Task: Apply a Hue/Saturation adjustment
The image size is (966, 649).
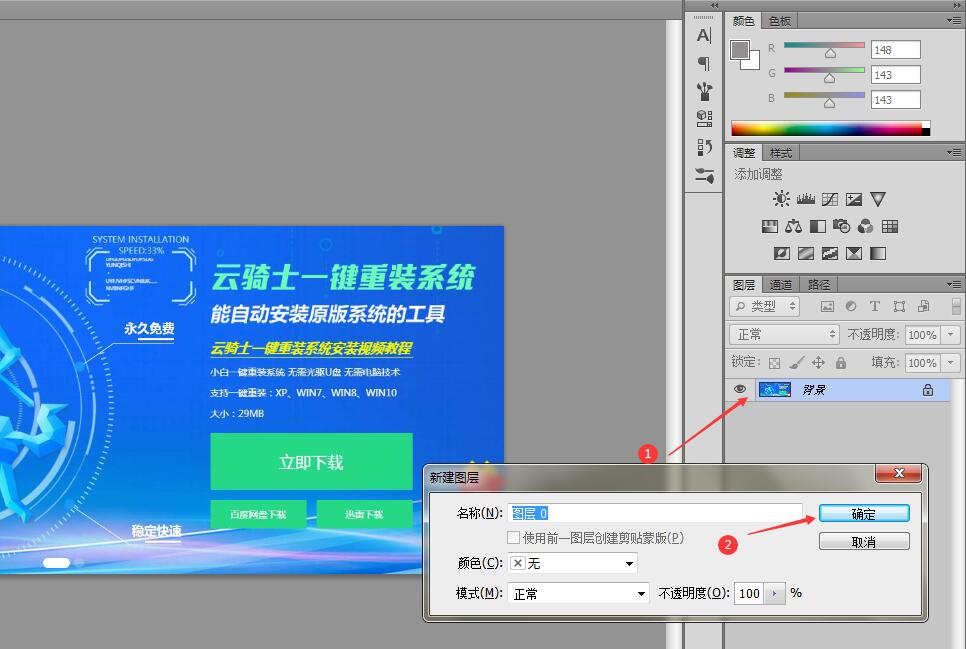Action: (770, 226)
